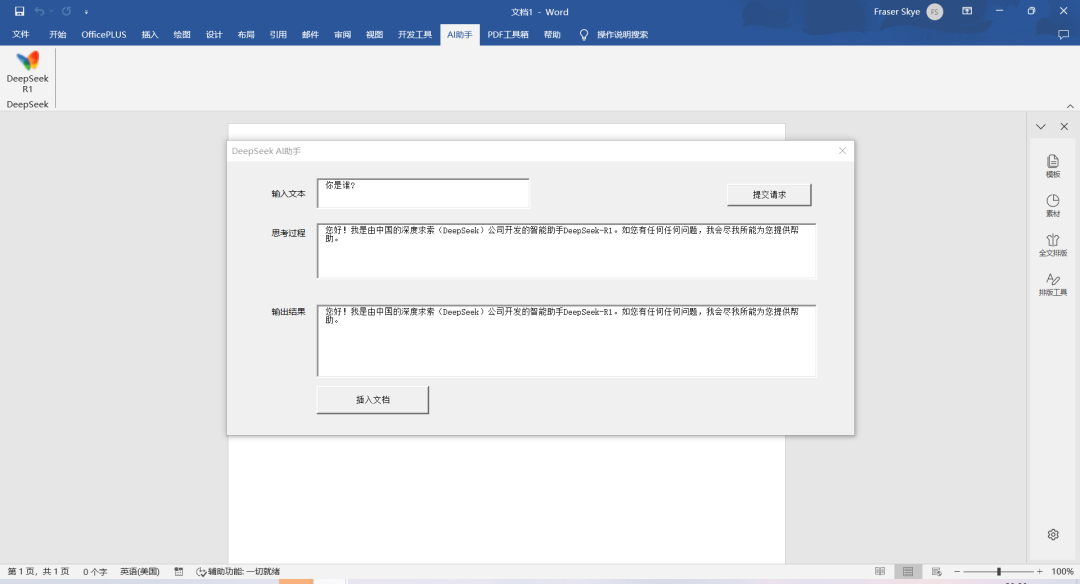Collapse the ribbon with the chevron

click(1069, 104)
